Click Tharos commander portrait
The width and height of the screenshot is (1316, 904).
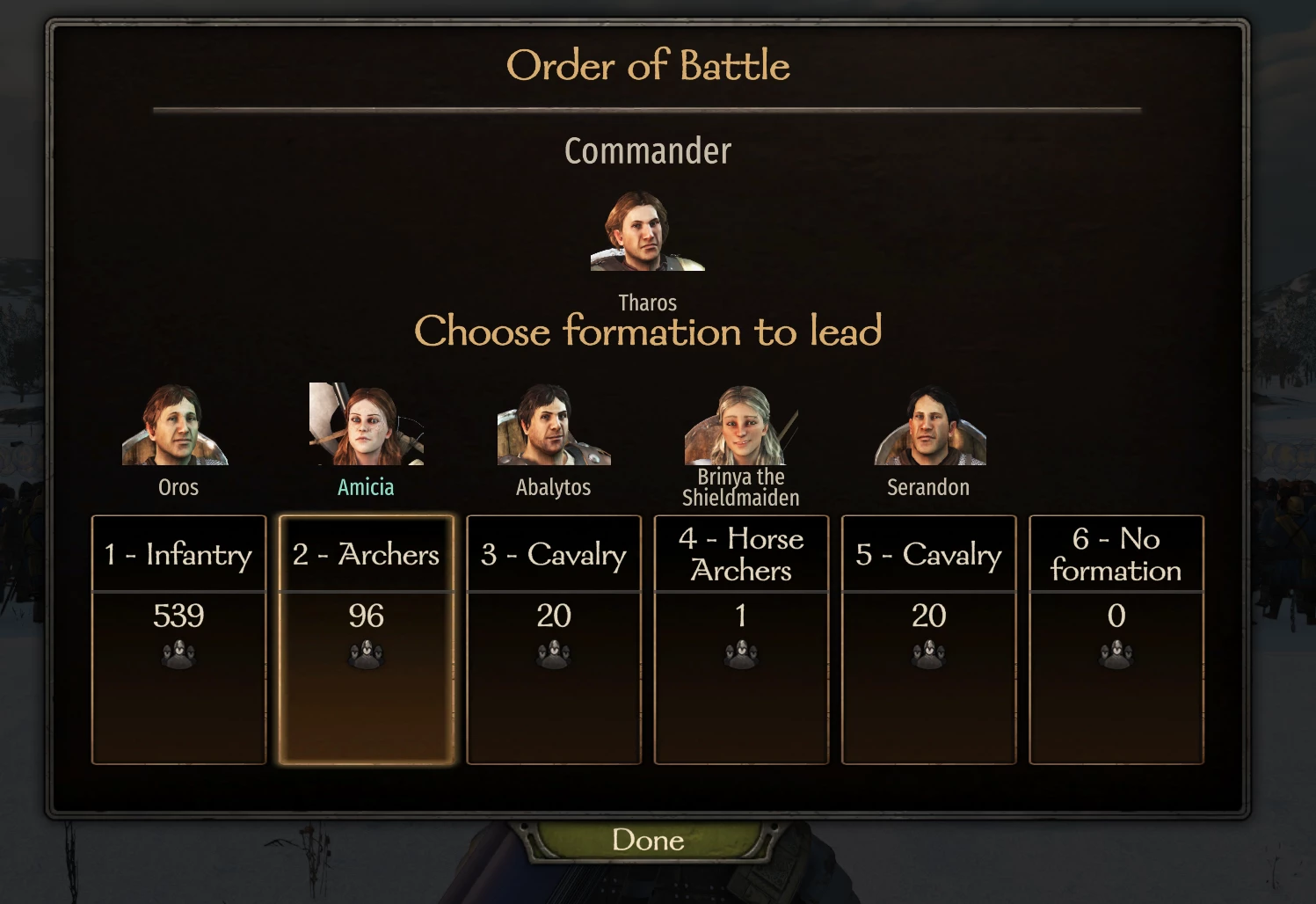tap(648, 231)
